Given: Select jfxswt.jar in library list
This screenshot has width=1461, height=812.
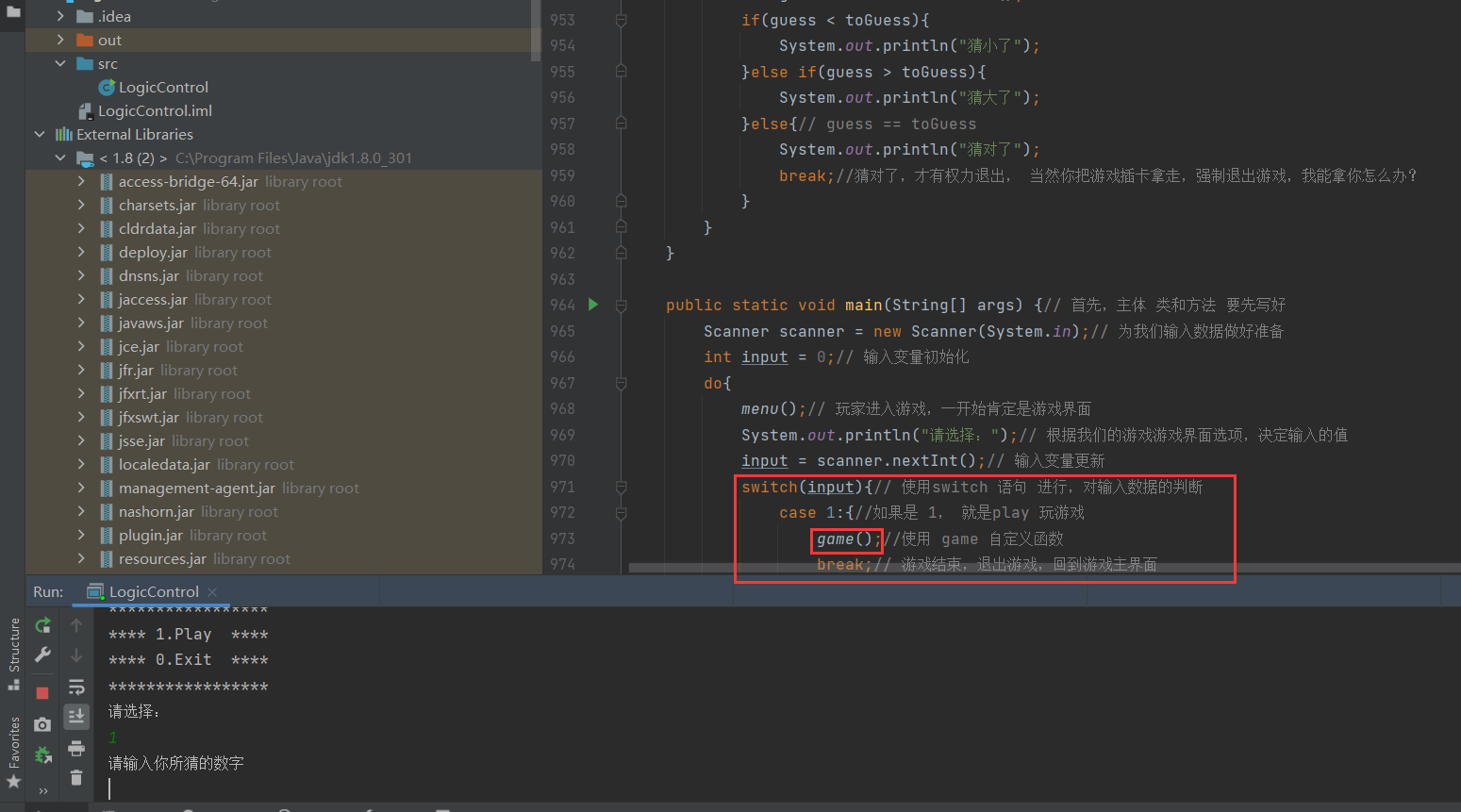Looking at the screenshot, I should click(149, 417).
